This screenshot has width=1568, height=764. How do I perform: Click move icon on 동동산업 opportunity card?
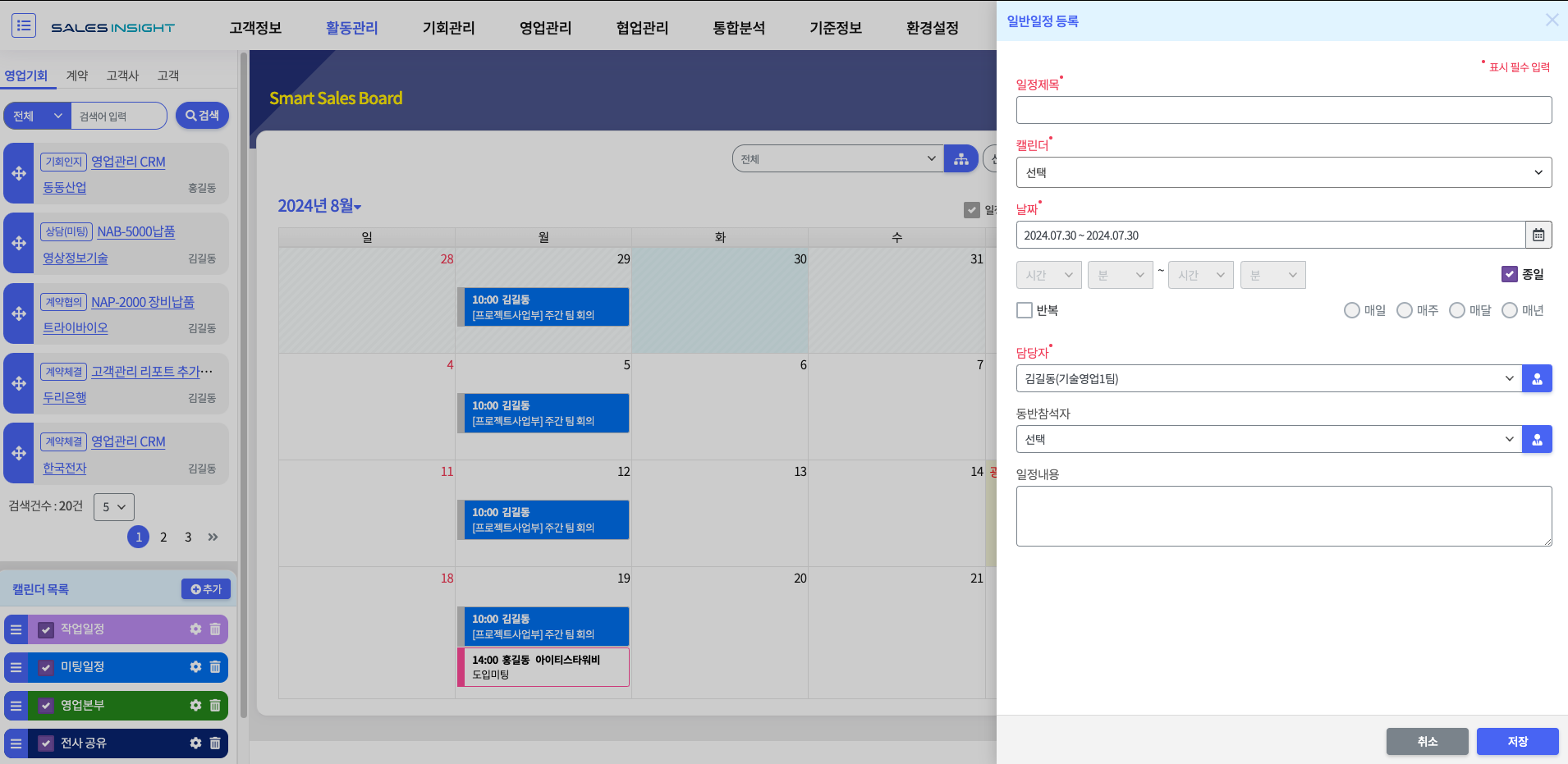[x=19, y=174]
